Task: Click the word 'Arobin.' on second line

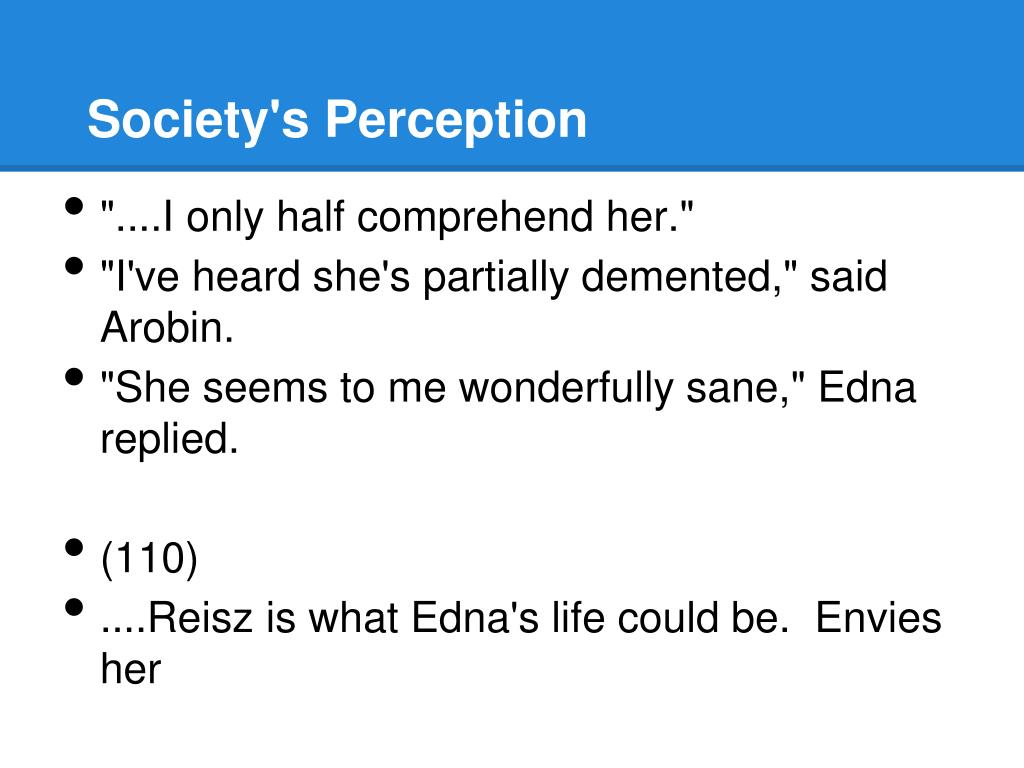Action: (x=167, y=328)
